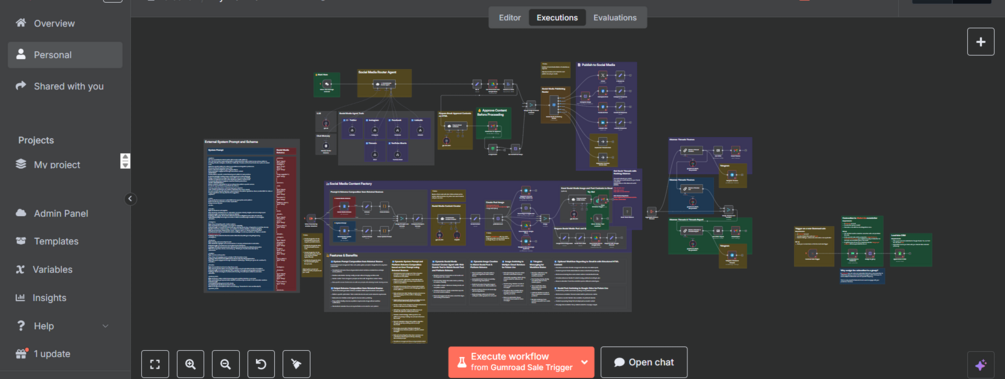Switch to the Evaluations tab
This screenshot has width=1005, height=379.
pos(615,17)
